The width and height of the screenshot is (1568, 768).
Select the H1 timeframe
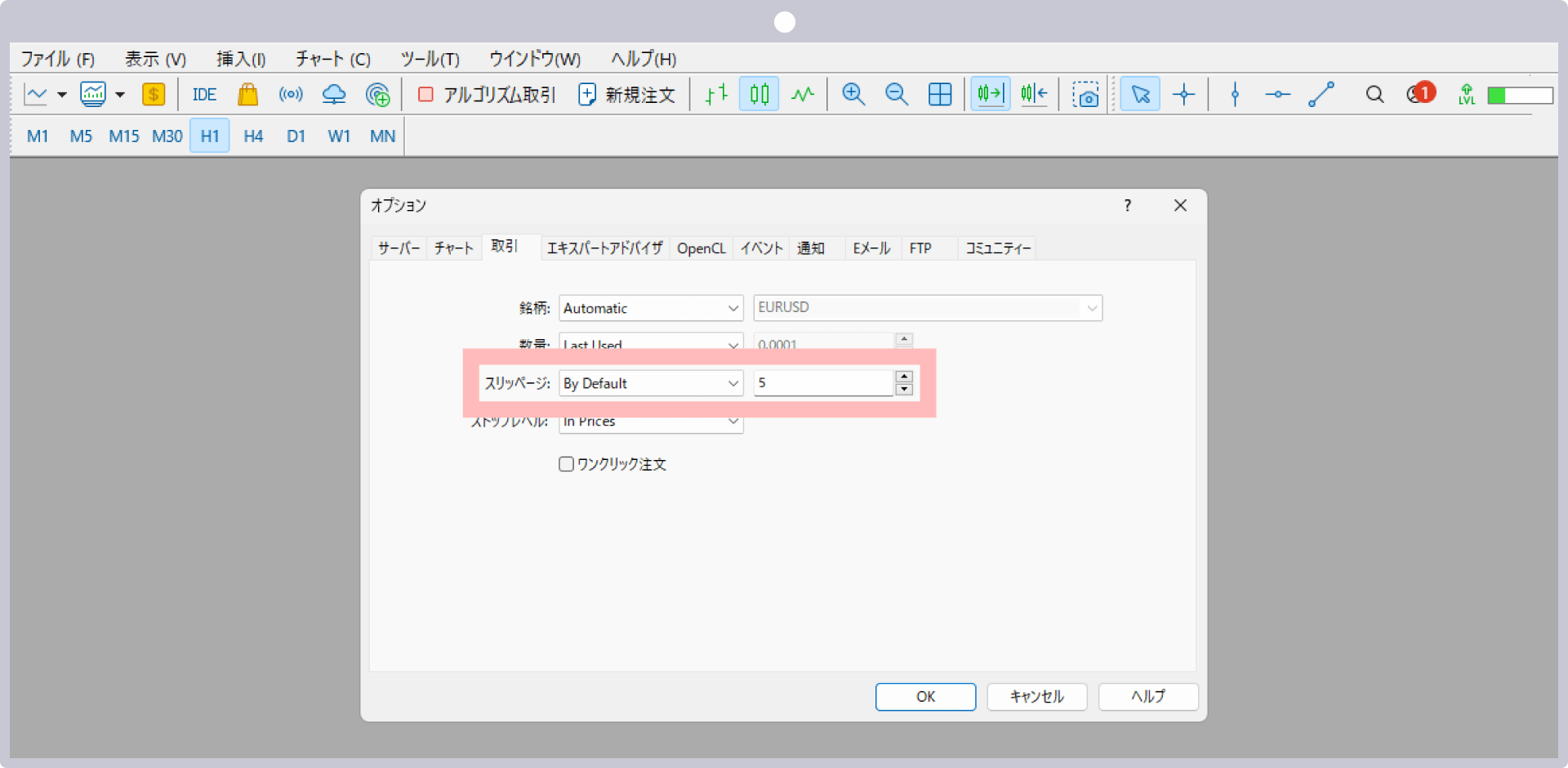point(210,136)
